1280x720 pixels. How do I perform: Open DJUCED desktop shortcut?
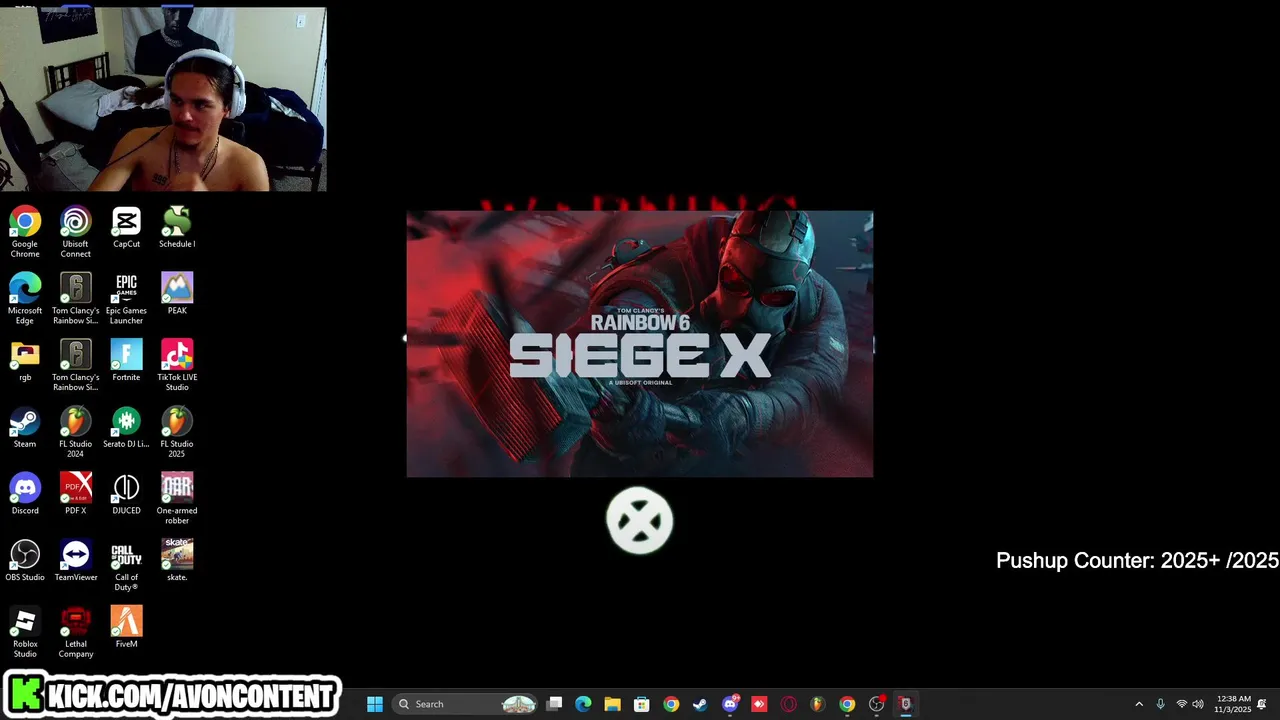click(x=126, y=494)
